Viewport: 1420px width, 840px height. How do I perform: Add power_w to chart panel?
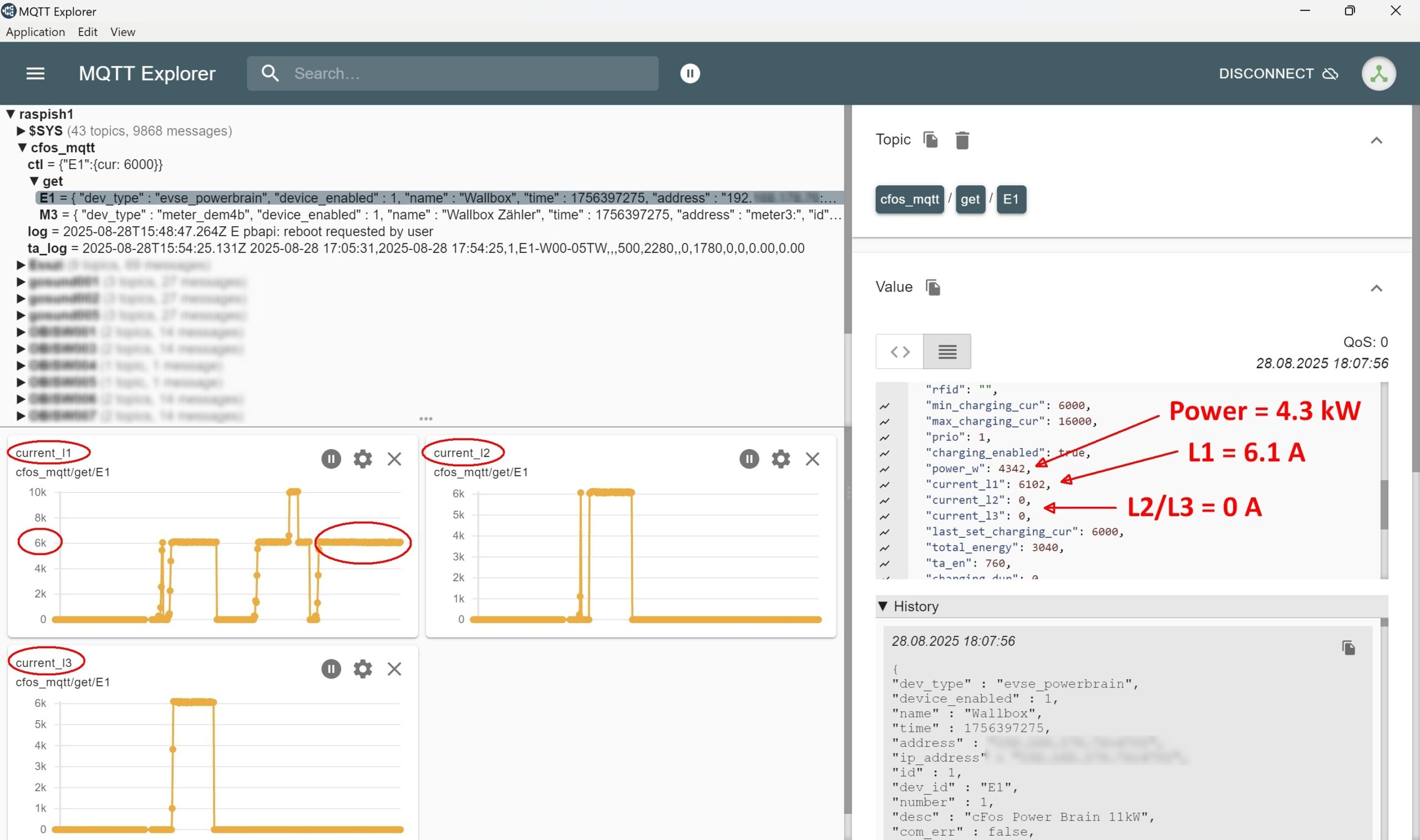pos(884,469)
